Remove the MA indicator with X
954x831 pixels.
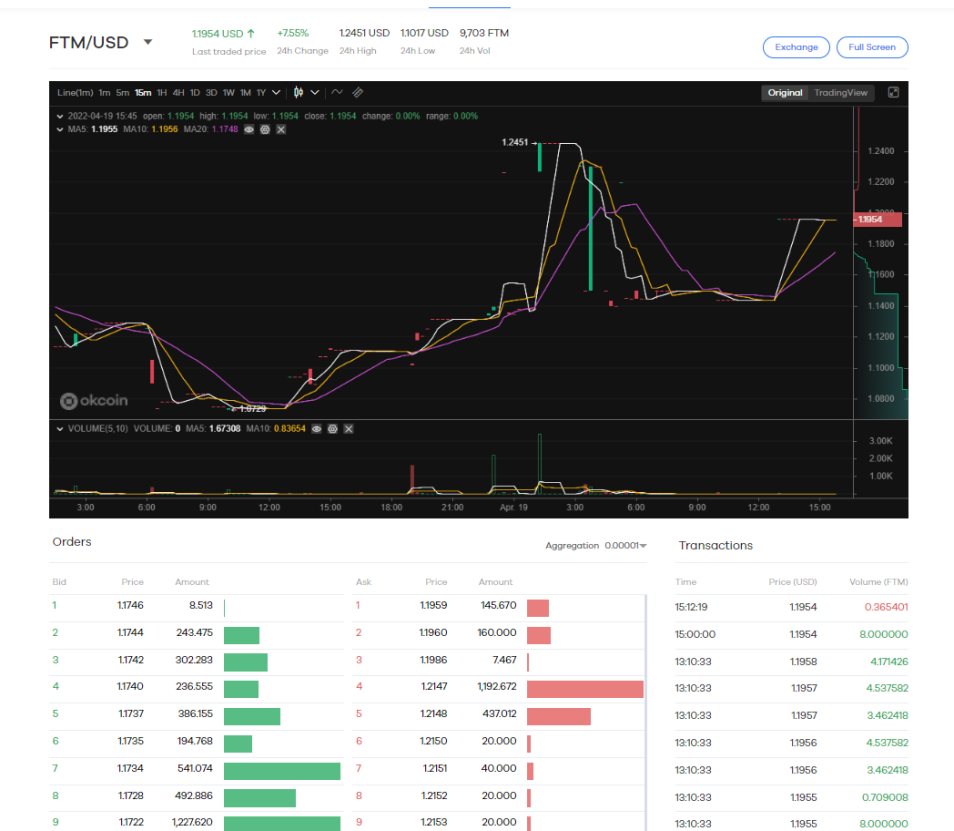pos(281,130)
